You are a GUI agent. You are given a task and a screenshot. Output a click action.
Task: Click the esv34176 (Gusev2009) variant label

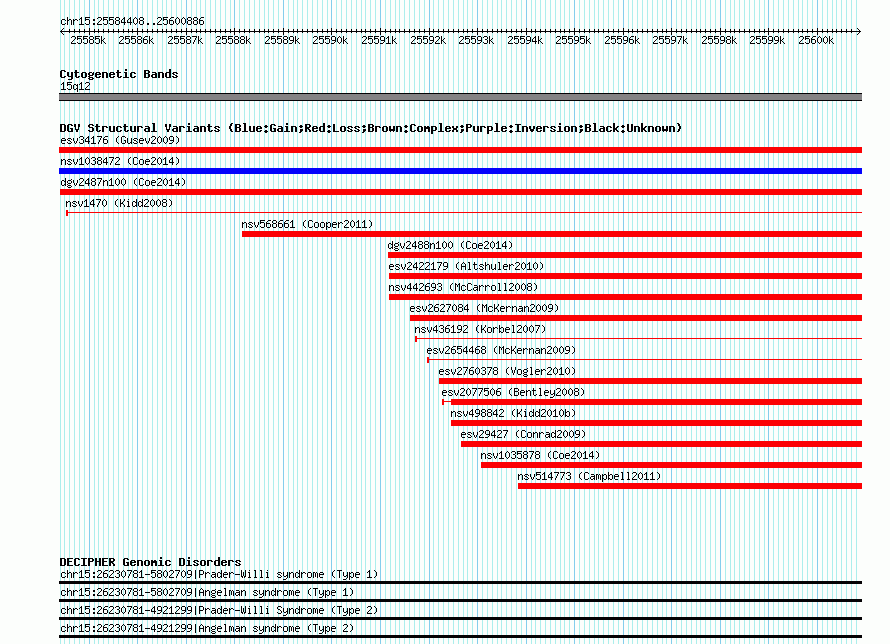[120, 140]
